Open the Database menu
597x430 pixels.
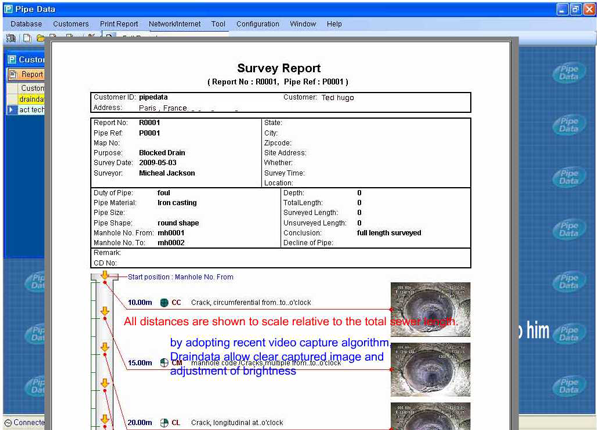[26, 24]
